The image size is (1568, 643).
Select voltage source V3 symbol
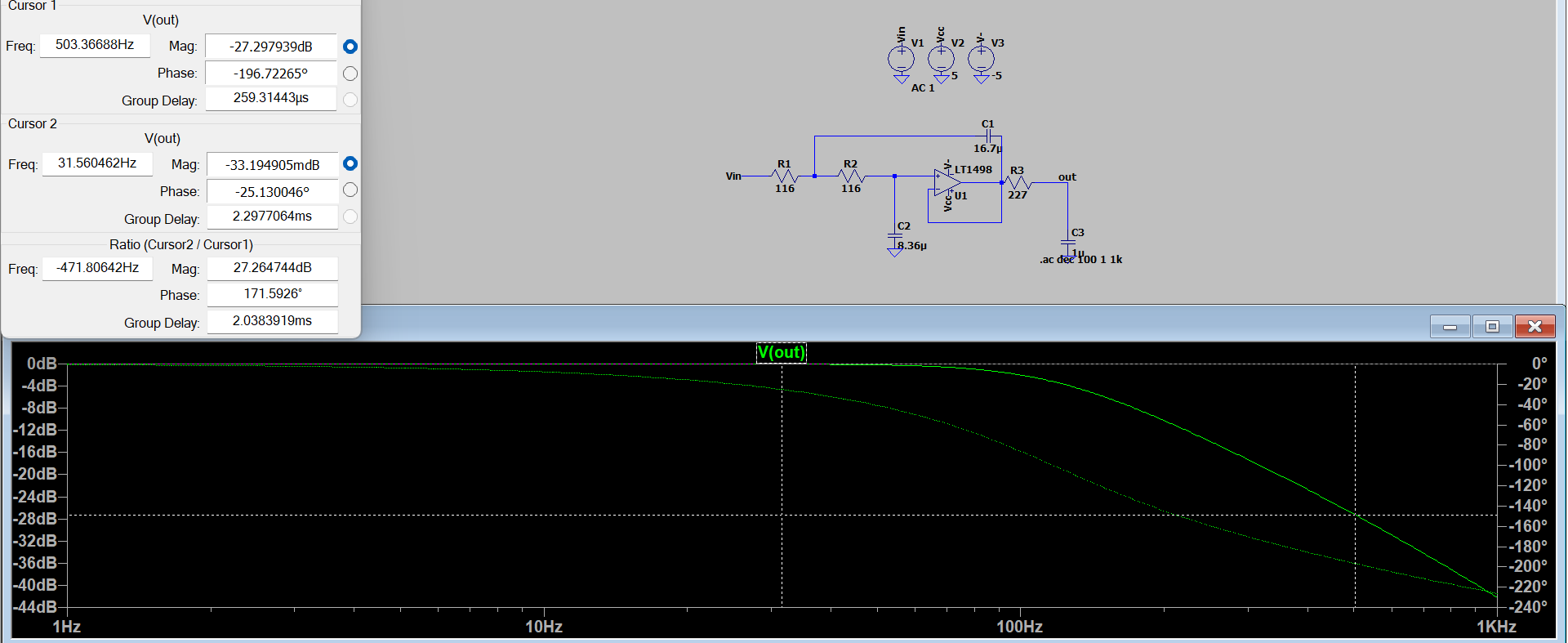(981, 60)
